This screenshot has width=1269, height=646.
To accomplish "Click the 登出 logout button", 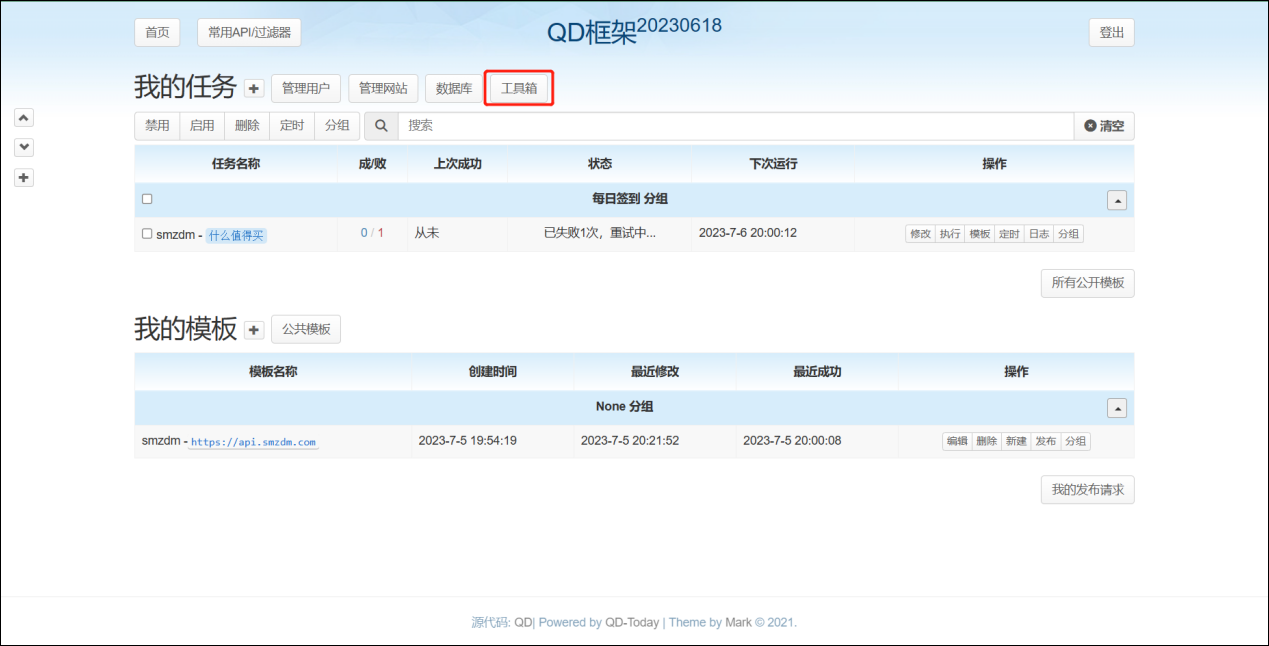I will (x=1111, y=33).
